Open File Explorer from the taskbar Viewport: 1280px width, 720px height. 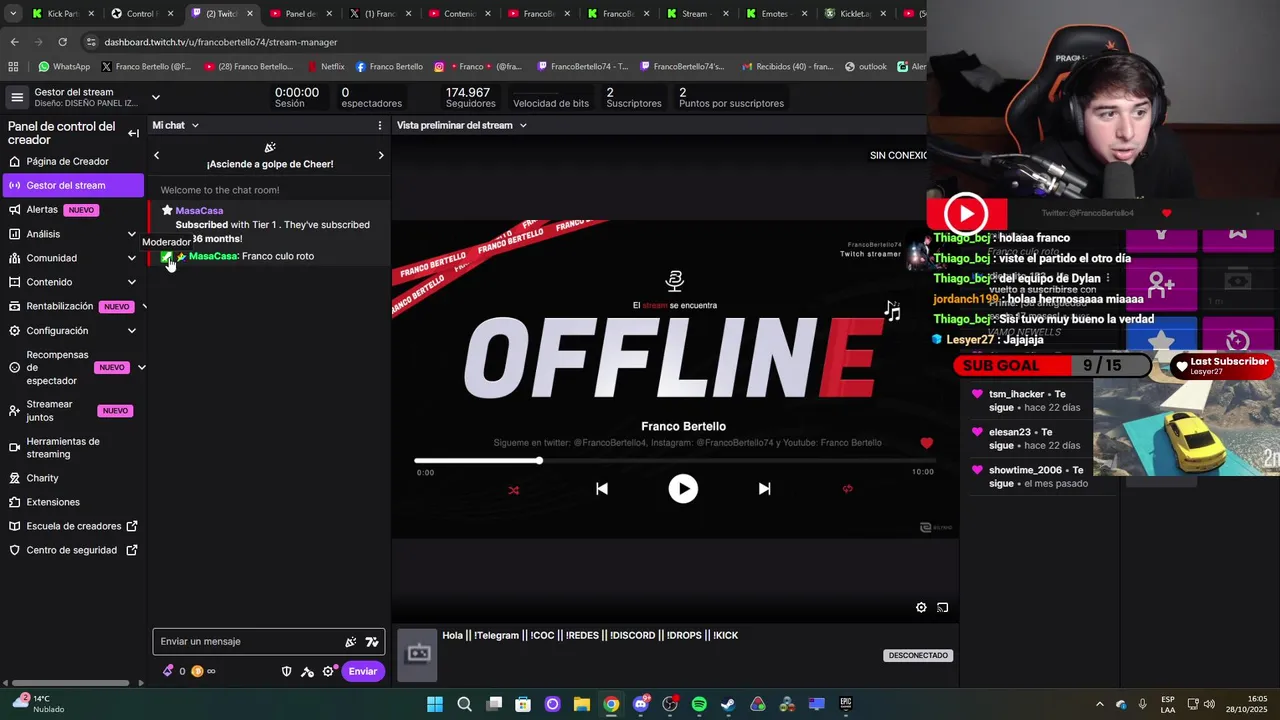tap(582, 704)
